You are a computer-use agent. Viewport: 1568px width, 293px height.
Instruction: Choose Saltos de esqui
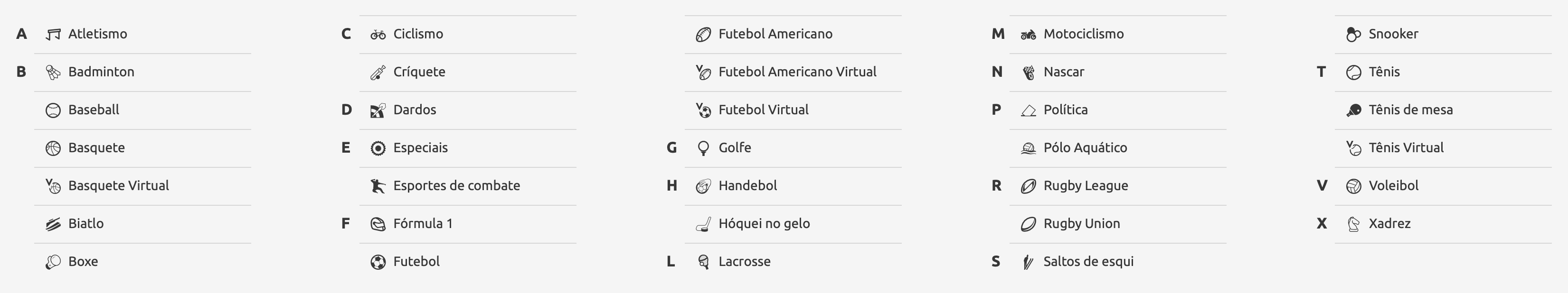pyautogui.click(x=1117, y=261)
